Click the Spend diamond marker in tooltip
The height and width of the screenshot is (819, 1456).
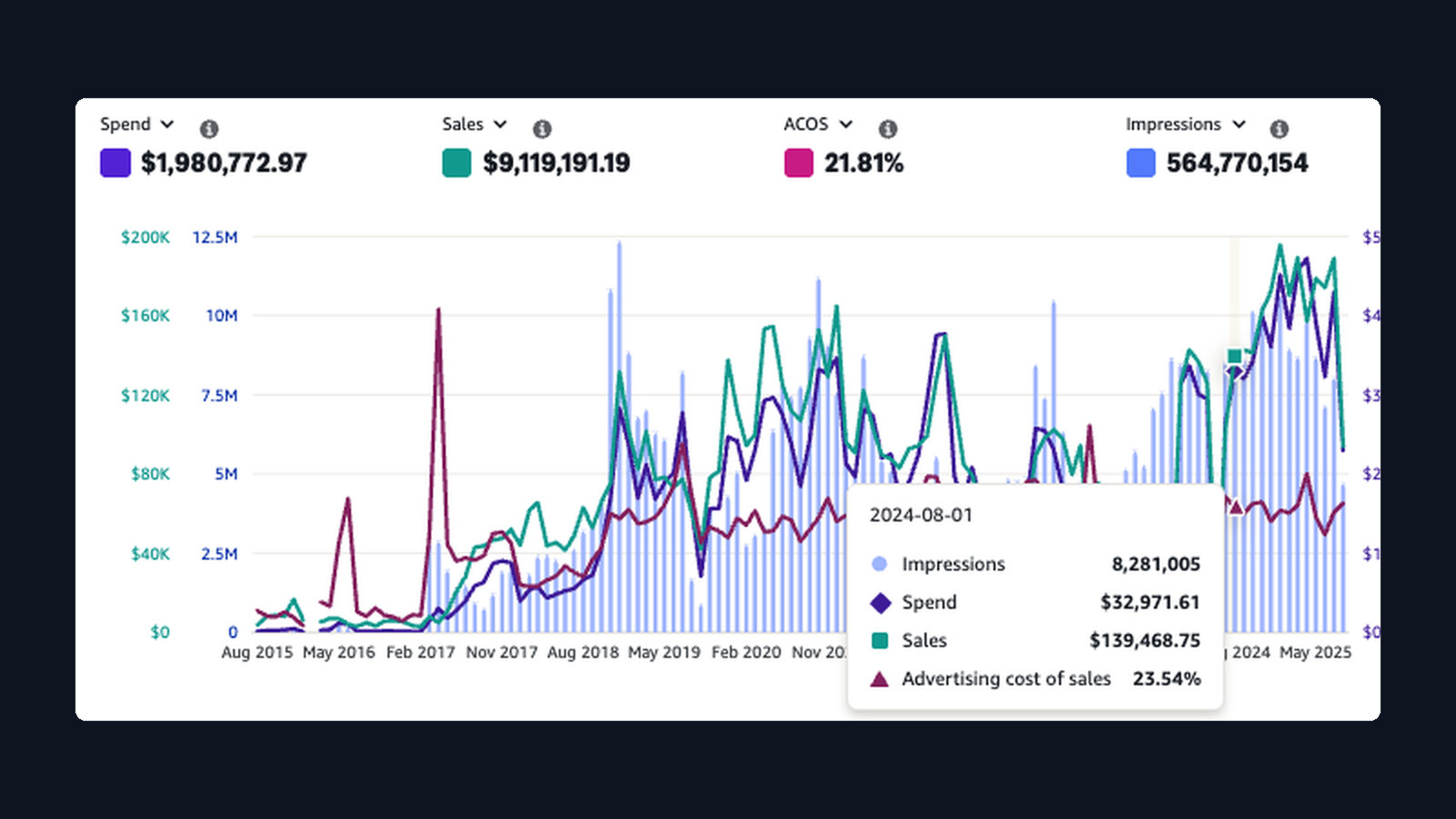(880, 602)
